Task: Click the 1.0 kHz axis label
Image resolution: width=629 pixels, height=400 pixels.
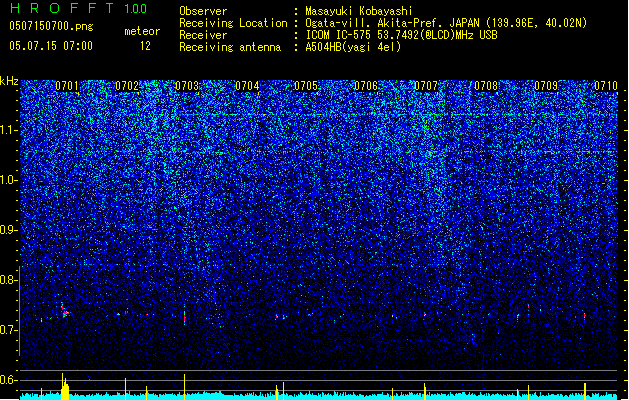Action: click(8, 180)
